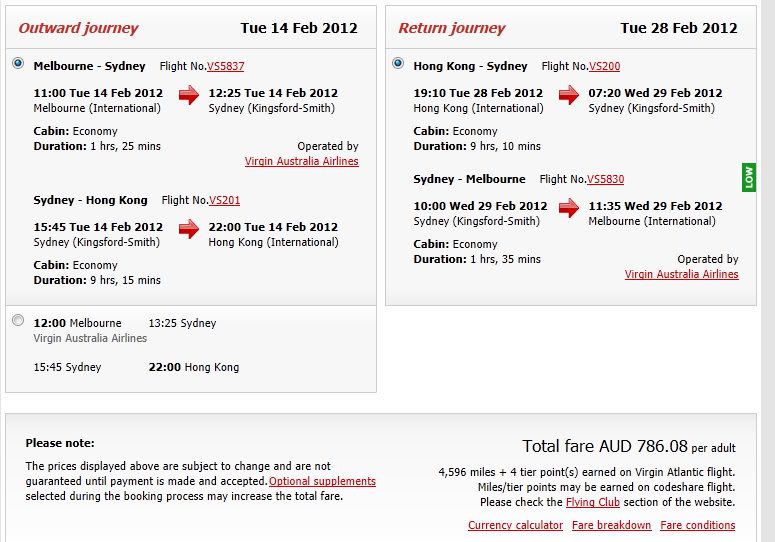Select the Hong Kong - Sydney return radio button
The width and height of the screenshot is (775, 542).
point(398,63)
